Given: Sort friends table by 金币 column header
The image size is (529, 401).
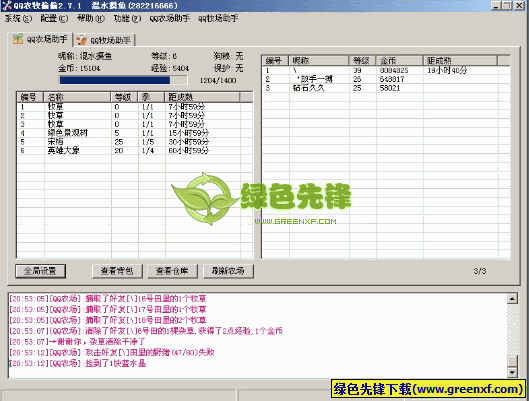Looking at the screenshot, I should (400, 61).
